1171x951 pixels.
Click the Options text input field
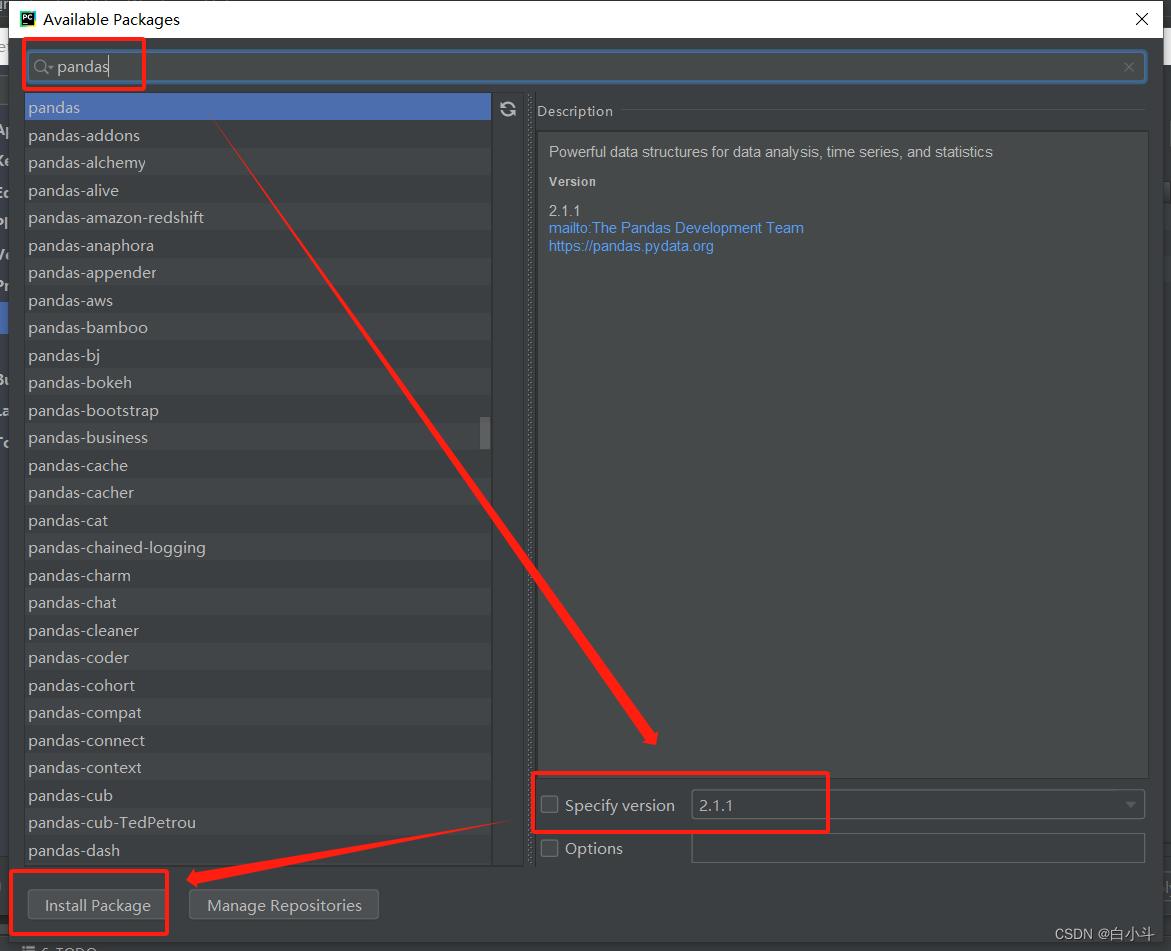coord(918,848)
